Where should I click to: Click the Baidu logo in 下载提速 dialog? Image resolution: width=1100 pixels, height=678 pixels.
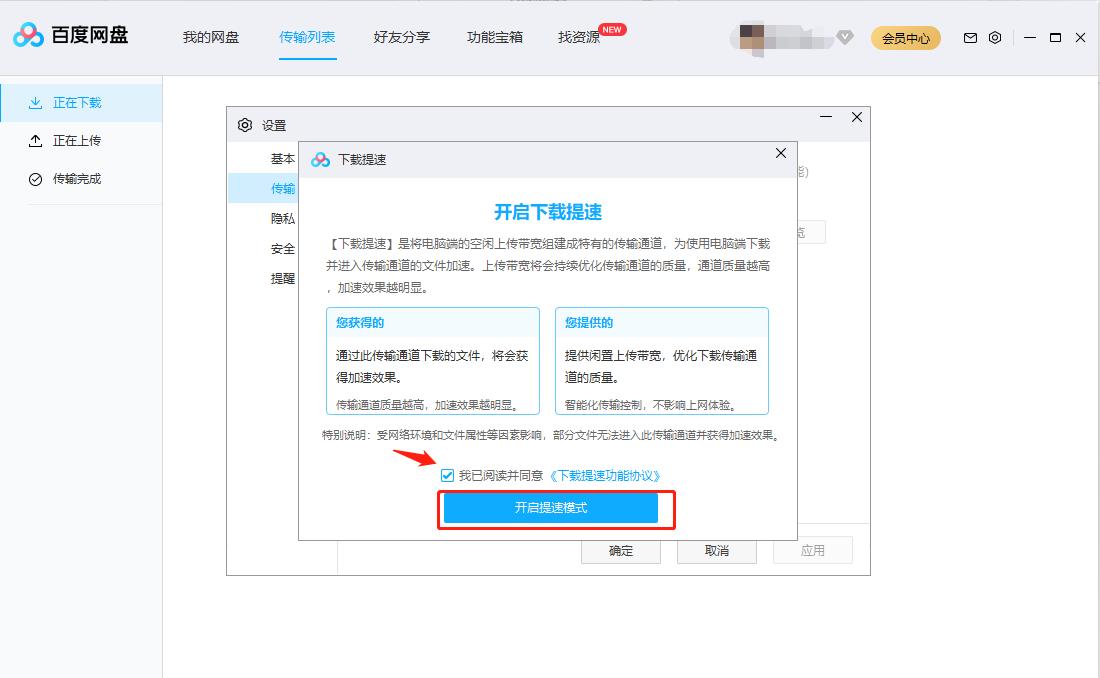[x=320, y=157]
